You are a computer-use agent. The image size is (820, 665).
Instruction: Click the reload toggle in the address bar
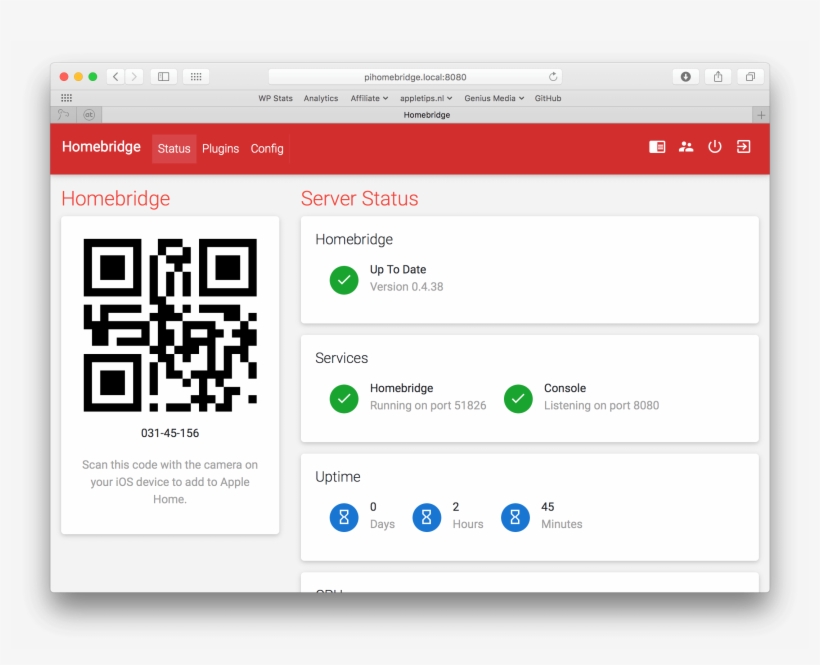(552, 76)
